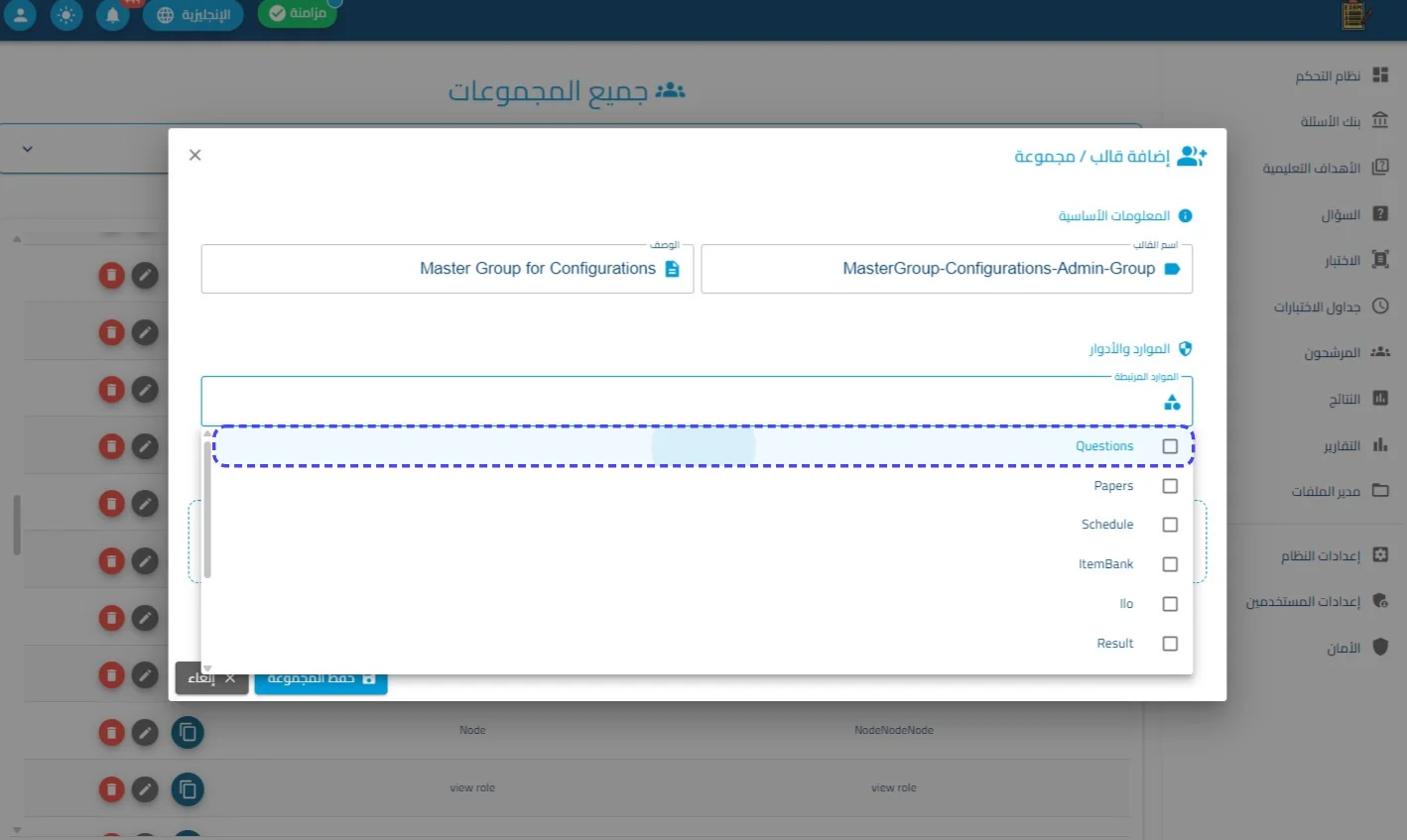
Task: Open الأهداف التعليمية in the sidebar
Action: point(1325,168)
